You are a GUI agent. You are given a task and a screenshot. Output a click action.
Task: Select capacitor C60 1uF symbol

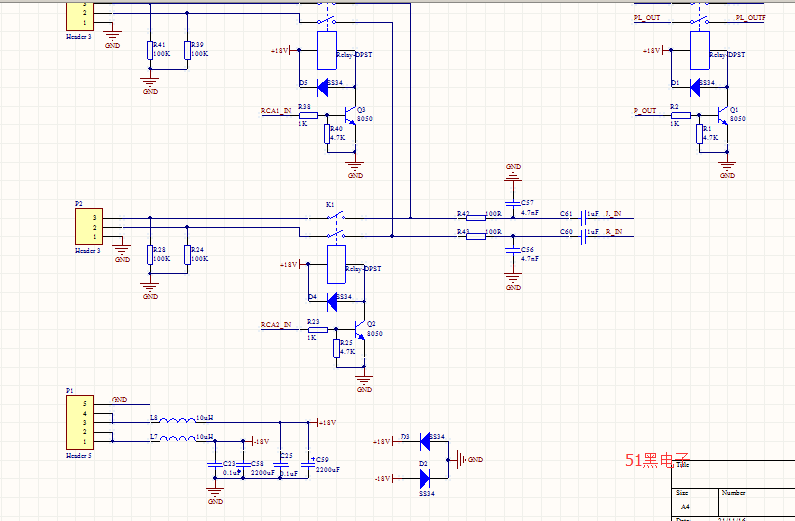583,236
